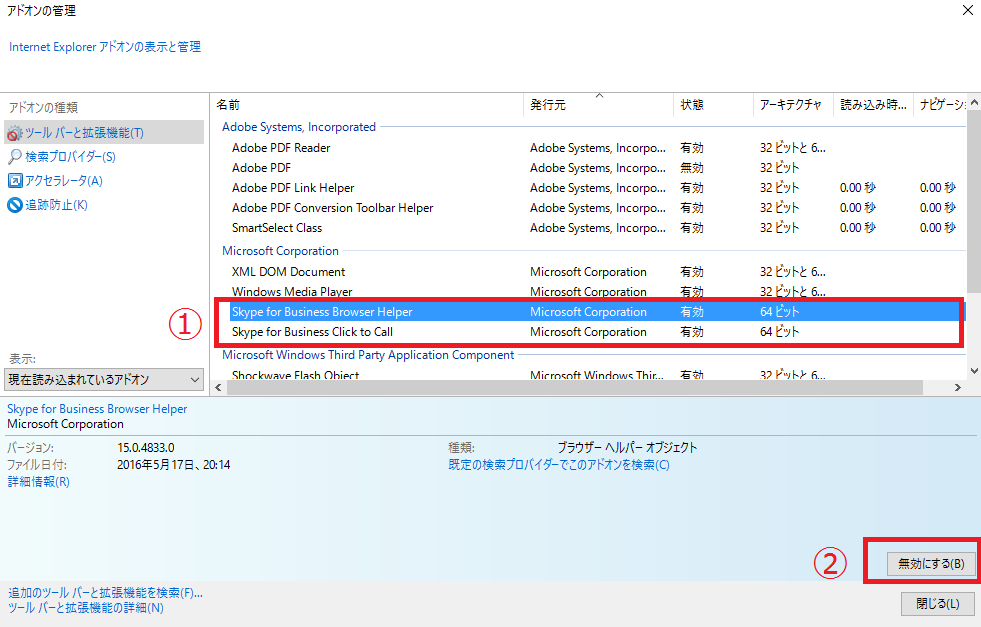The width and height of the screenshot is (981, 627).
Task: Click 64 ビット cell of Click to Call row
Action: pyautogui.click(x=780, y=332)
